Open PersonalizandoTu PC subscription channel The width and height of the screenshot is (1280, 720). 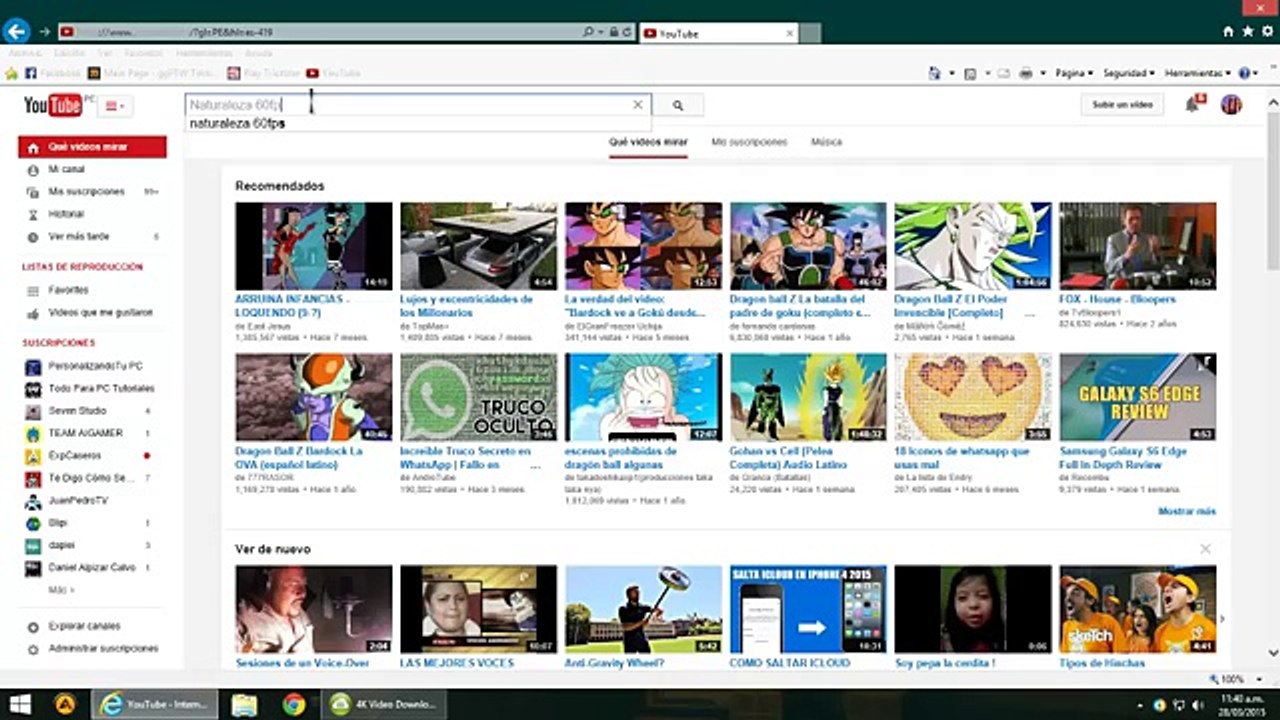pyautogui.click(x=95, y=366)
